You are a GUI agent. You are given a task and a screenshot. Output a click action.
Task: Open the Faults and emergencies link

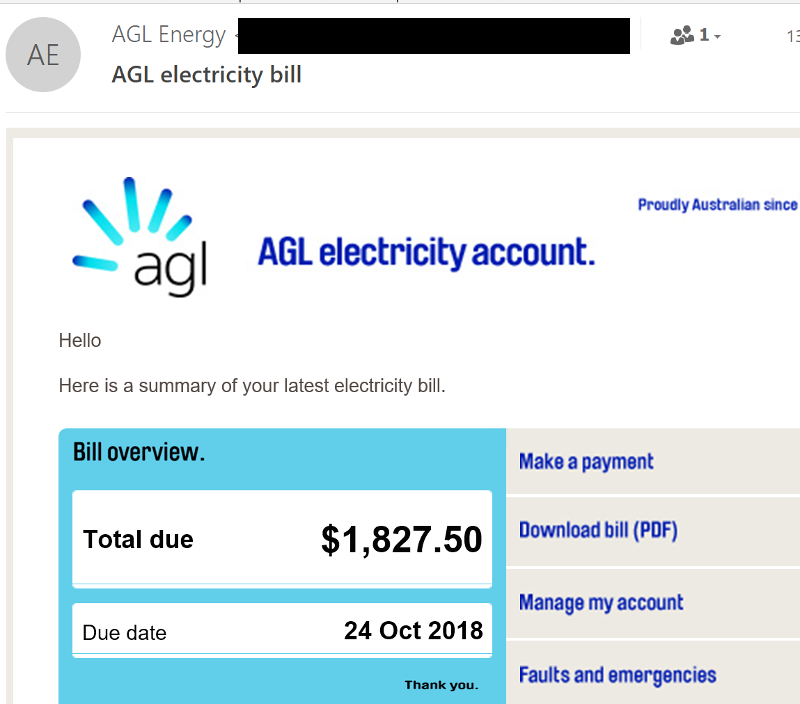pyautogui.click(x=617, y=675)
